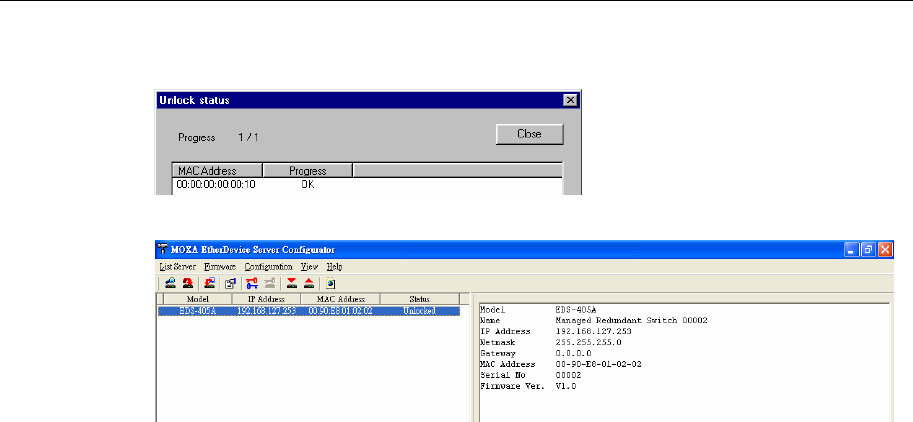Click the MAC Address value 00-90-E8-01-02-02 in details
Image resolution: width=913 pixels, height=422 pixels.
point(599,364)
